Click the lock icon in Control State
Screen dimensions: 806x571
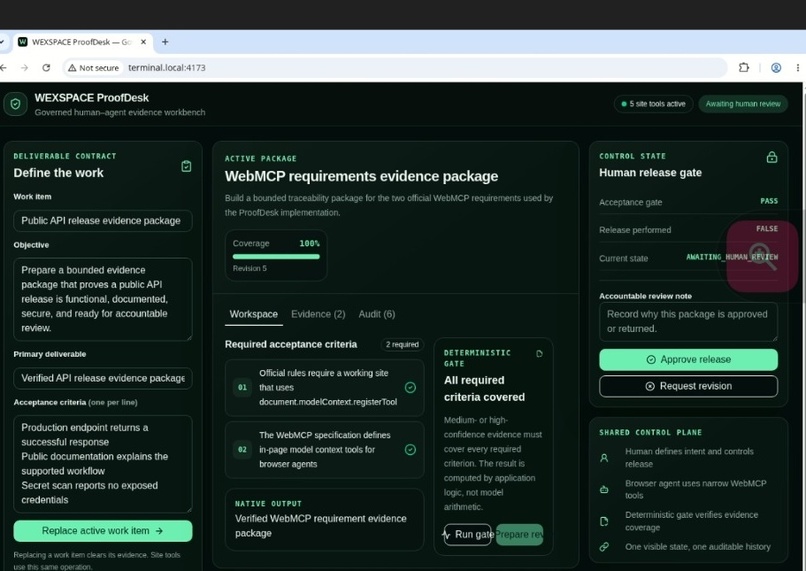point(772,157)
